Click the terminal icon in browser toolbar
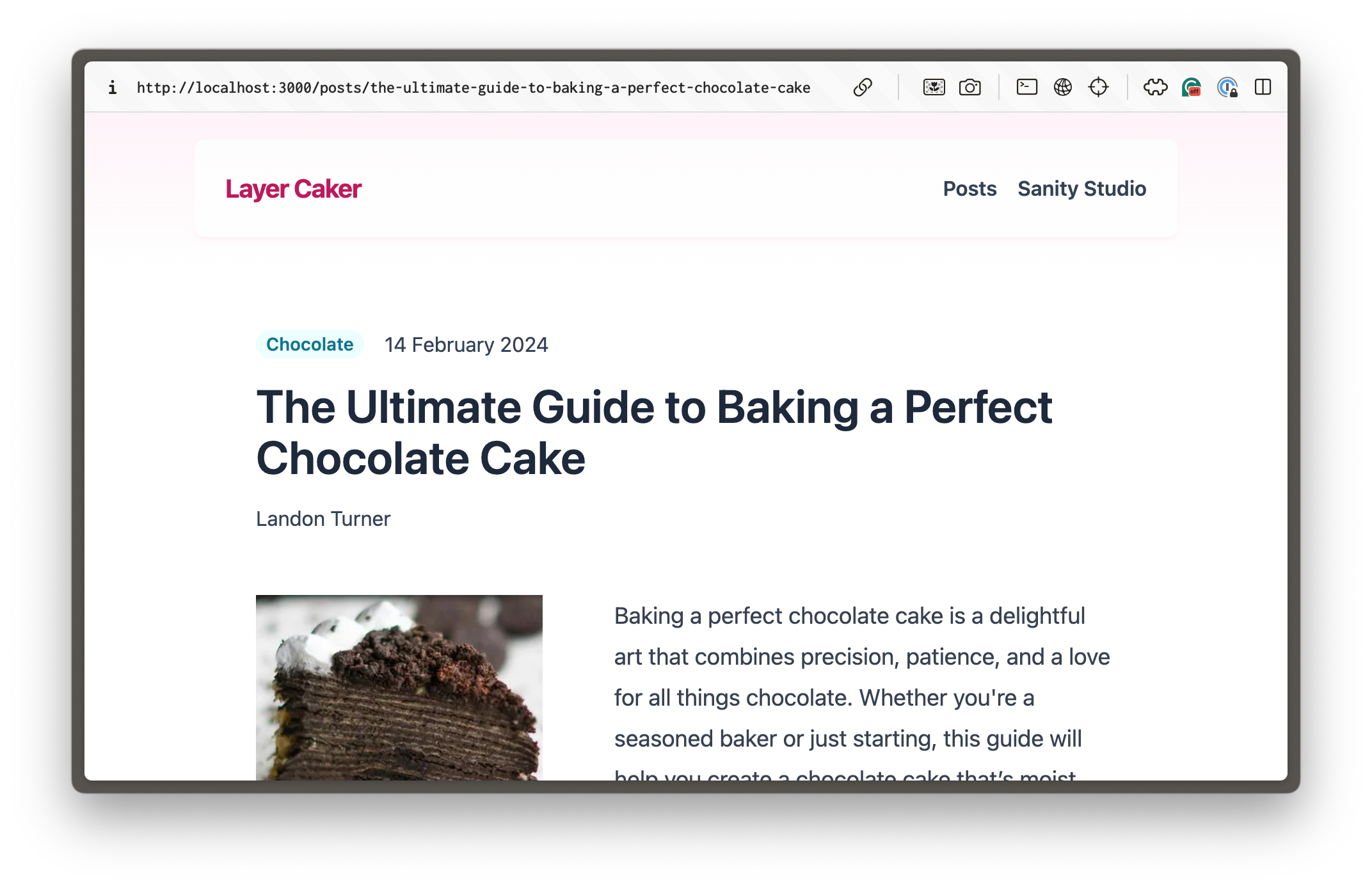This screenshot has height=888, width=1372. [x=1024, y=88]
